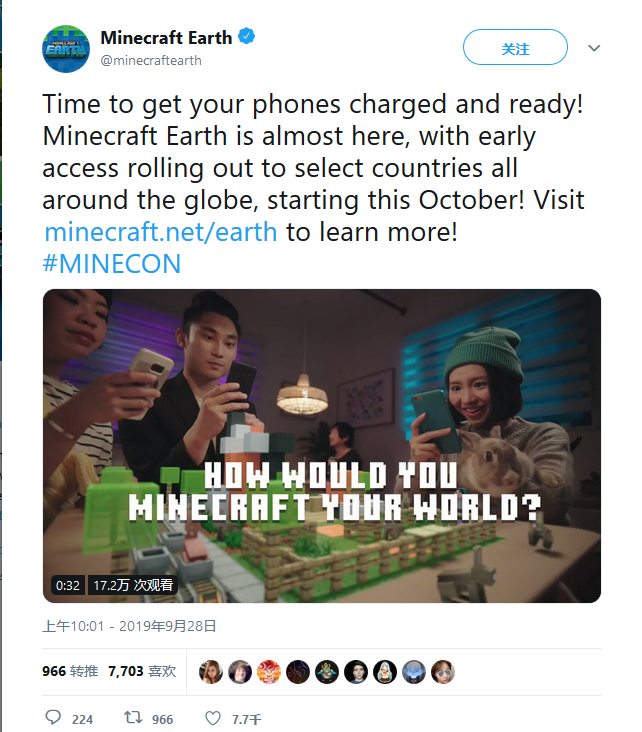
Task: Click the reply speech bubble icon
Action: tap(54, 718)
